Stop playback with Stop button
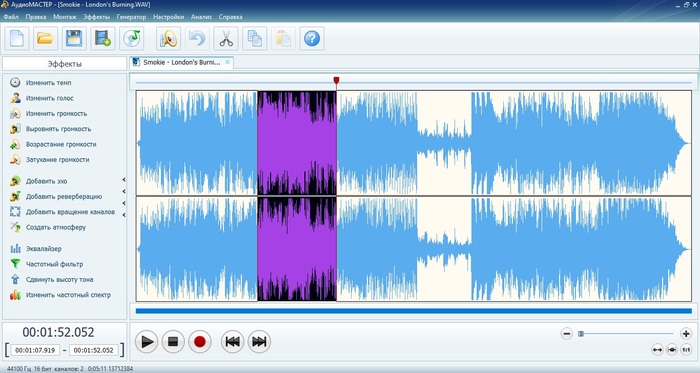 pyautogui.click(x=173, y=342)
